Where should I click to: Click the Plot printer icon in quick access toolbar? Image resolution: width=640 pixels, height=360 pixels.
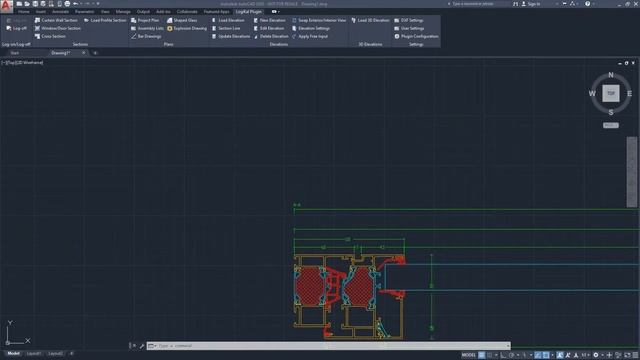pos(67,4)
